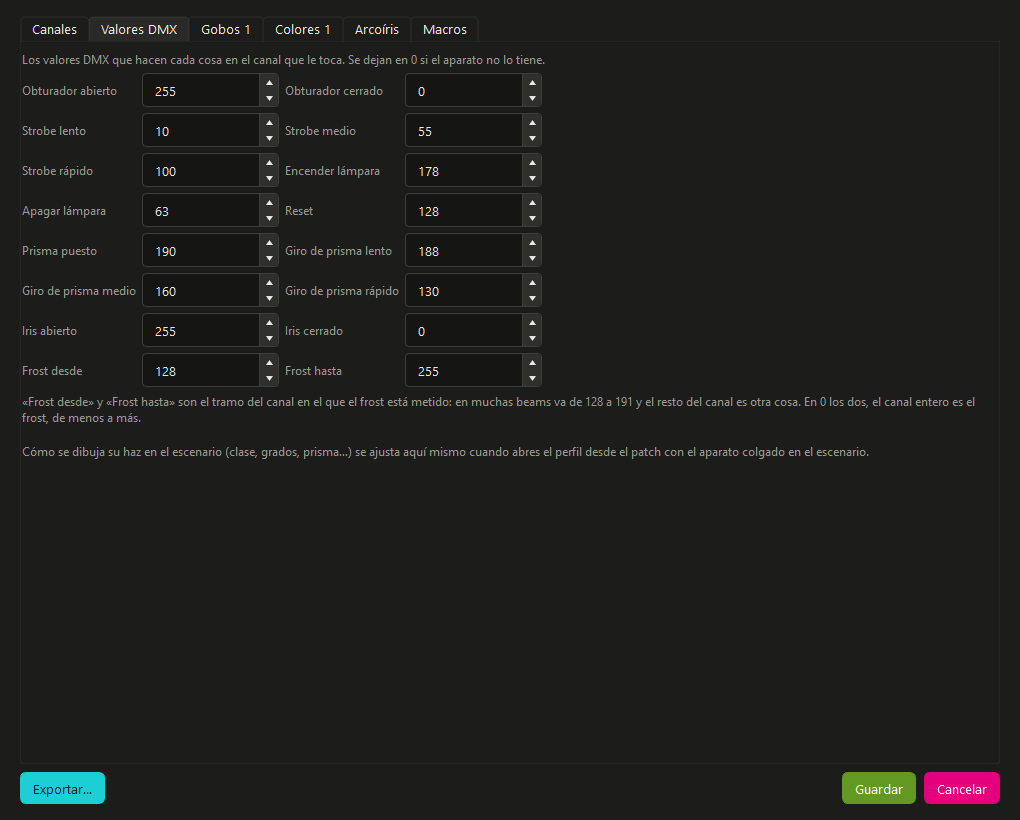The width and height of the screenshot is (1020, 820).
Task: Decrease the Frost desde value
Action: (269, 378)
